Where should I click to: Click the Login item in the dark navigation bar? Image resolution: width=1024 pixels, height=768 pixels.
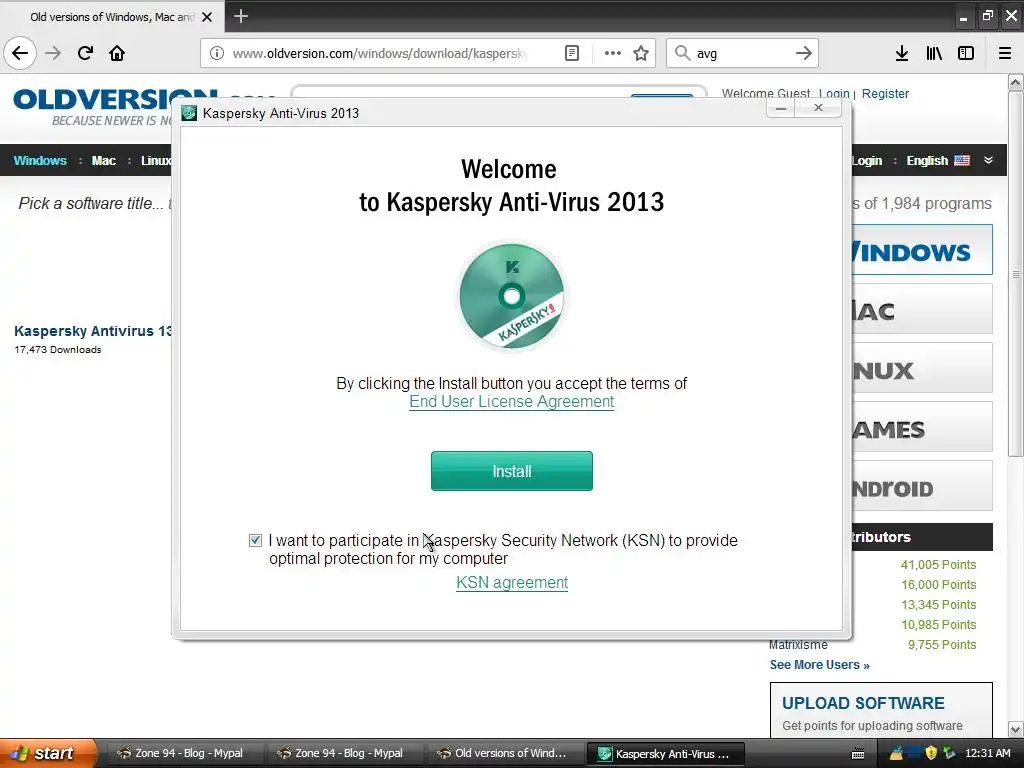pos(867,161)
